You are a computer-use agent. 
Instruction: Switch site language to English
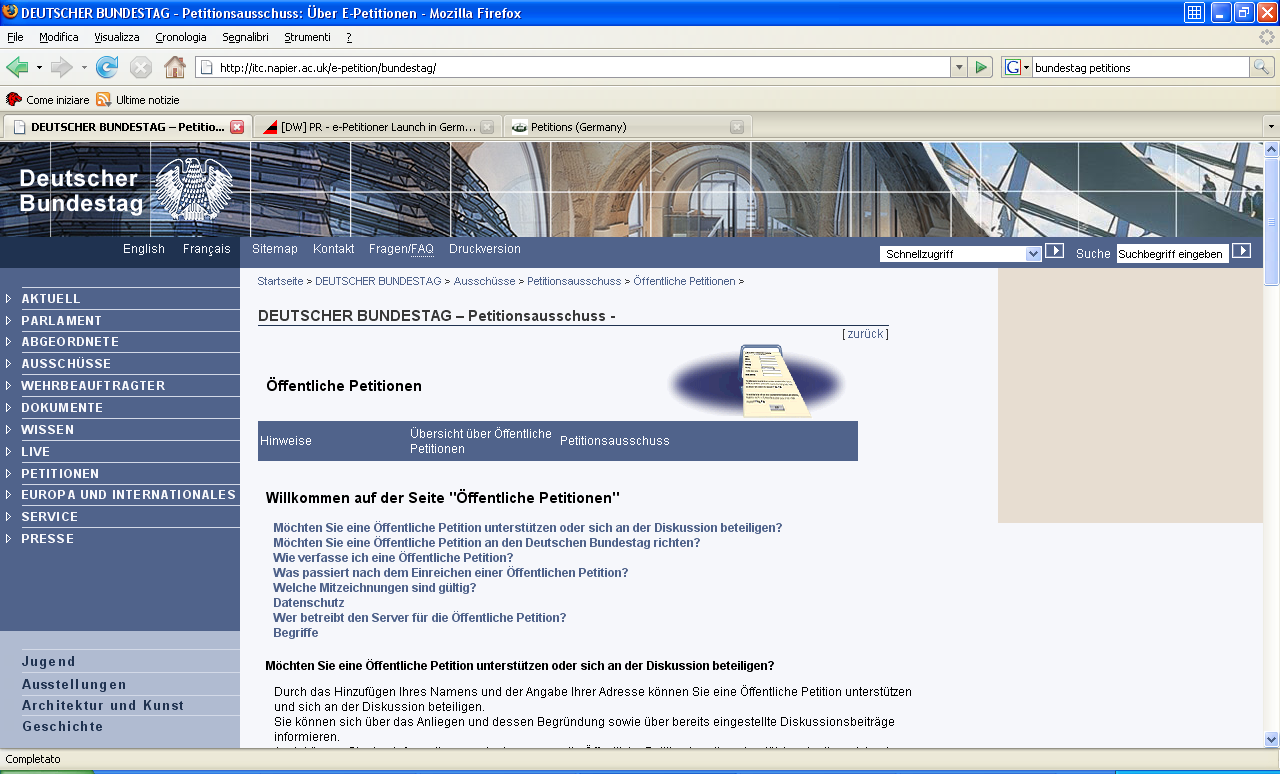click(x=144, y=249)
